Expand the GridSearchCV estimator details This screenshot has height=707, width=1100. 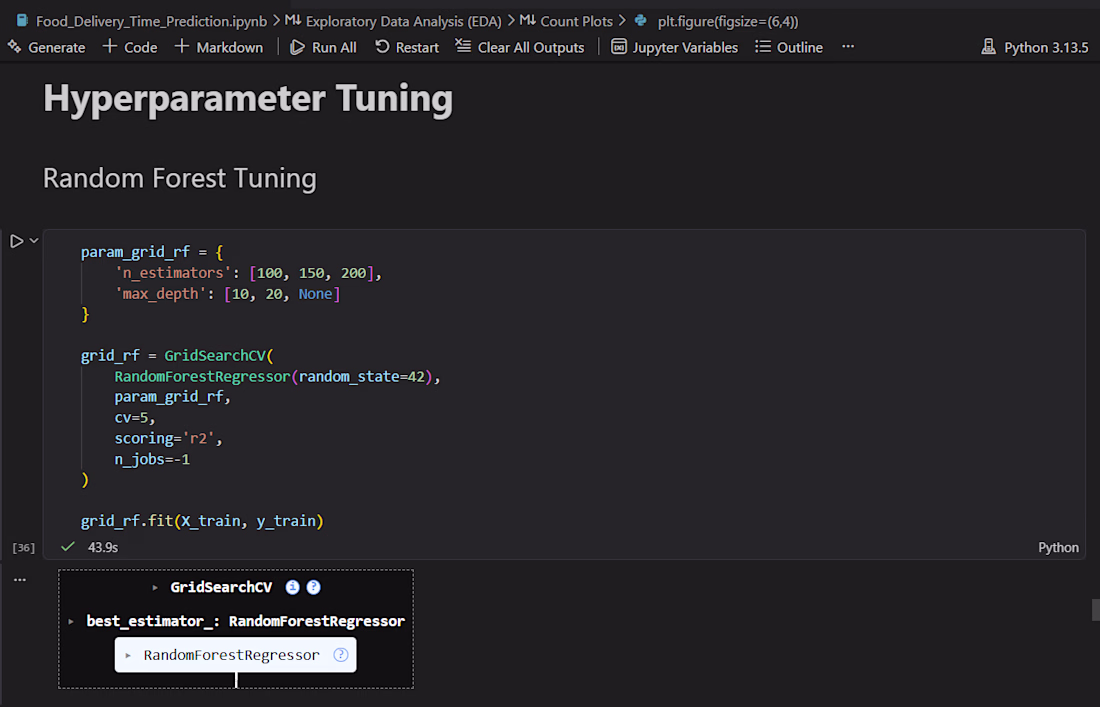[155, 588]
